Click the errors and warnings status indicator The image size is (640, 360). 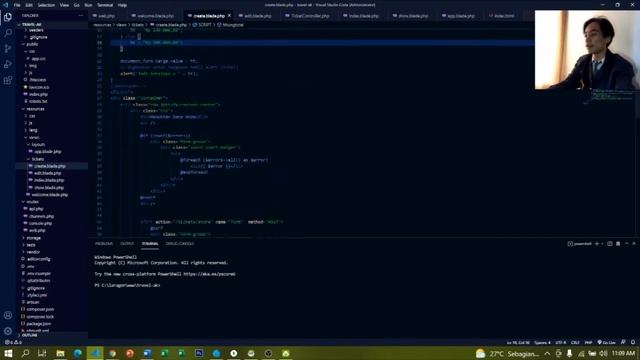pyautogui.click(x=13, y=342)
